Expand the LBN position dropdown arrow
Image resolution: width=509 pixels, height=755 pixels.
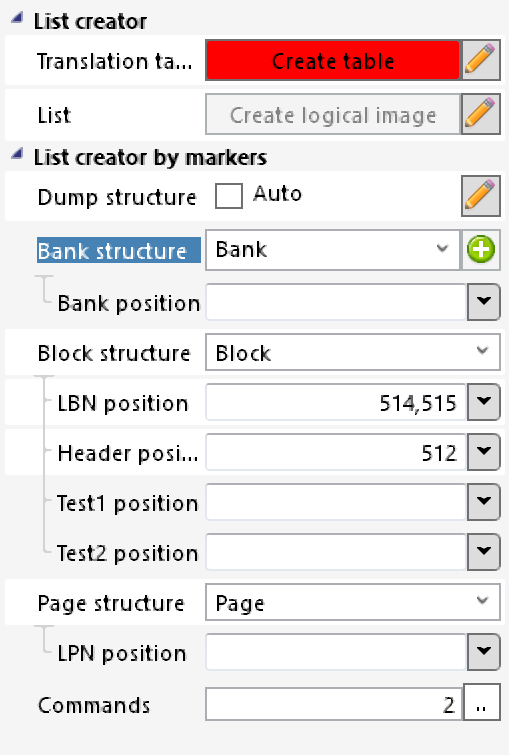(483, 402)
